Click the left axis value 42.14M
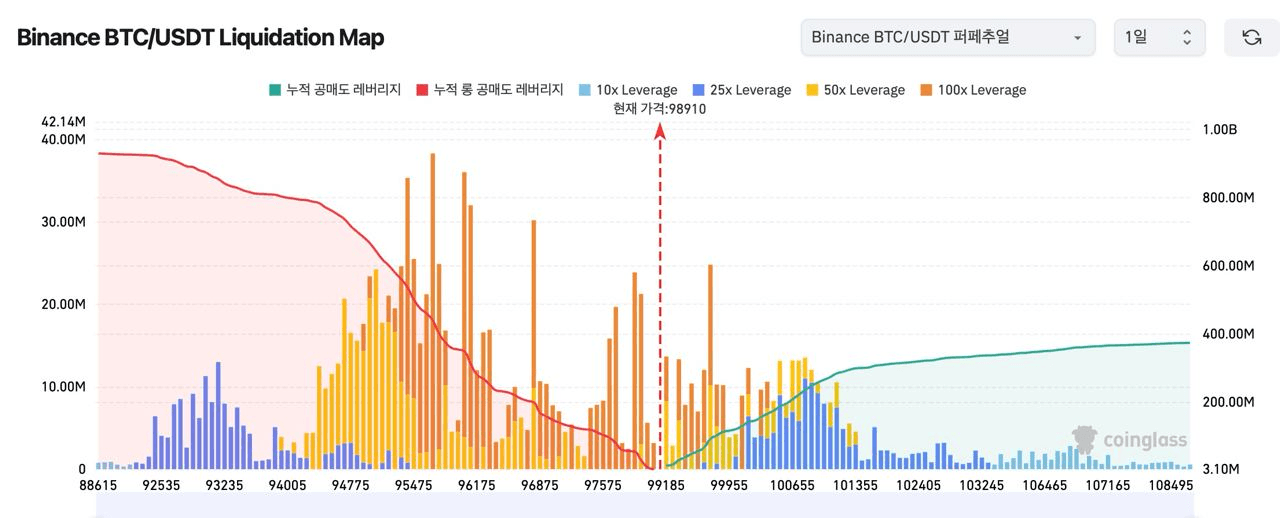The width and height of the screenshot is (1280, 518). (x=63, y=122)
